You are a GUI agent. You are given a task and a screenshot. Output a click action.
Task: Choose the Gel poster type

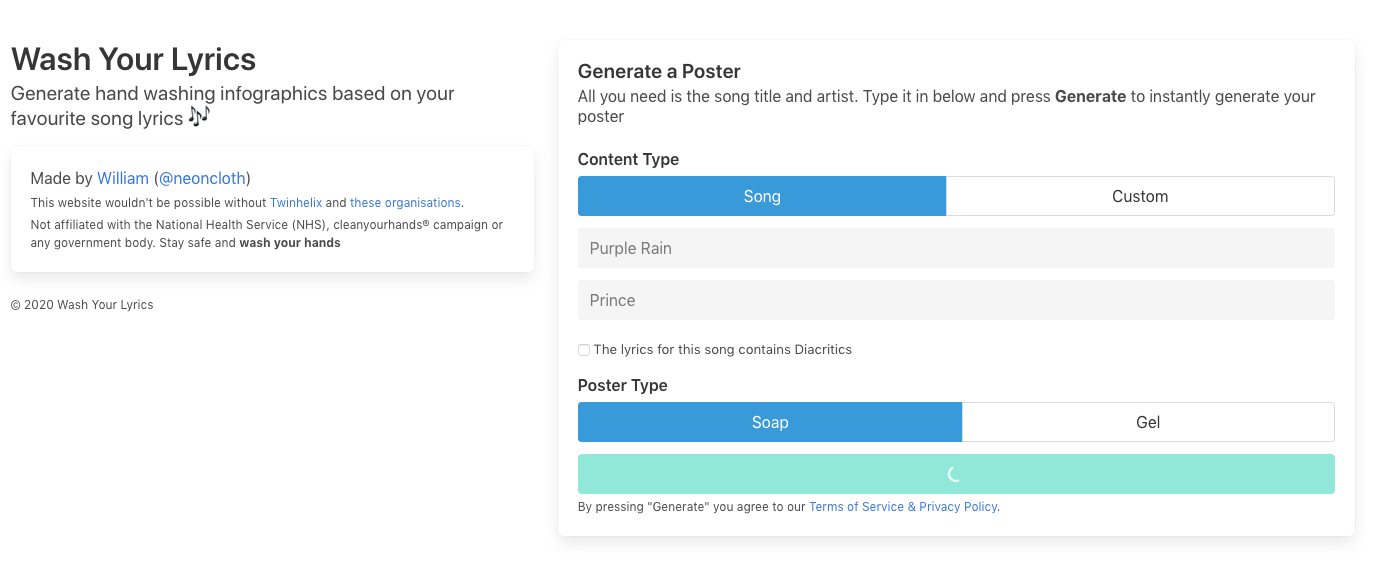tap(1148, 422)
